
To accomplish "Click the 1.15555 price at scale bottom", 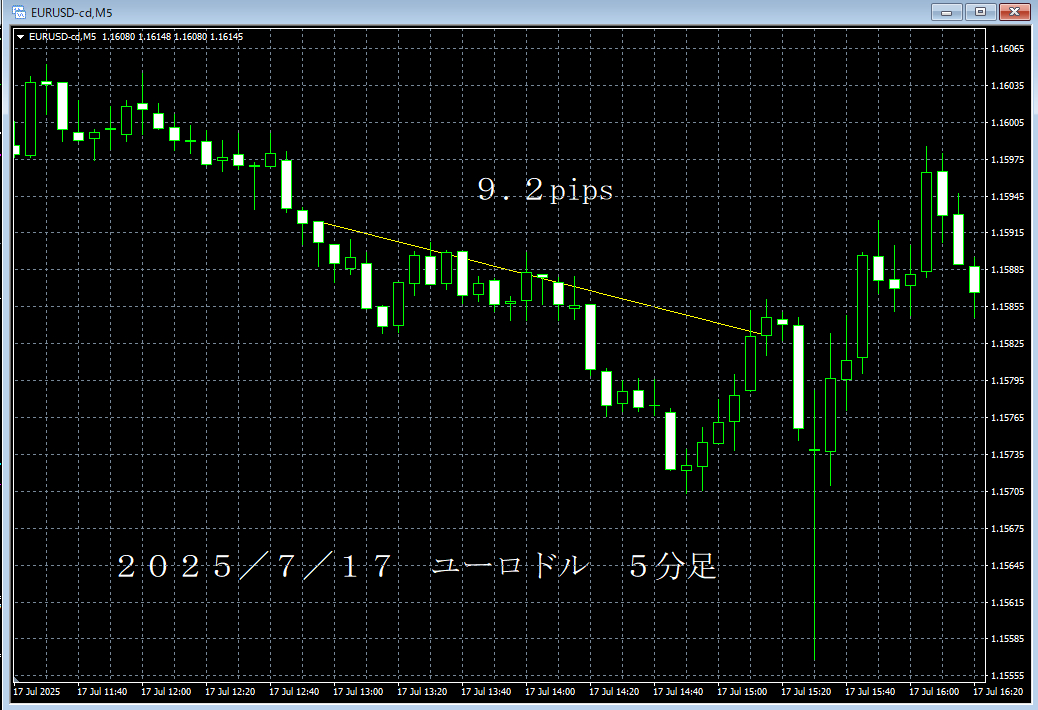I will (1006, 675).
